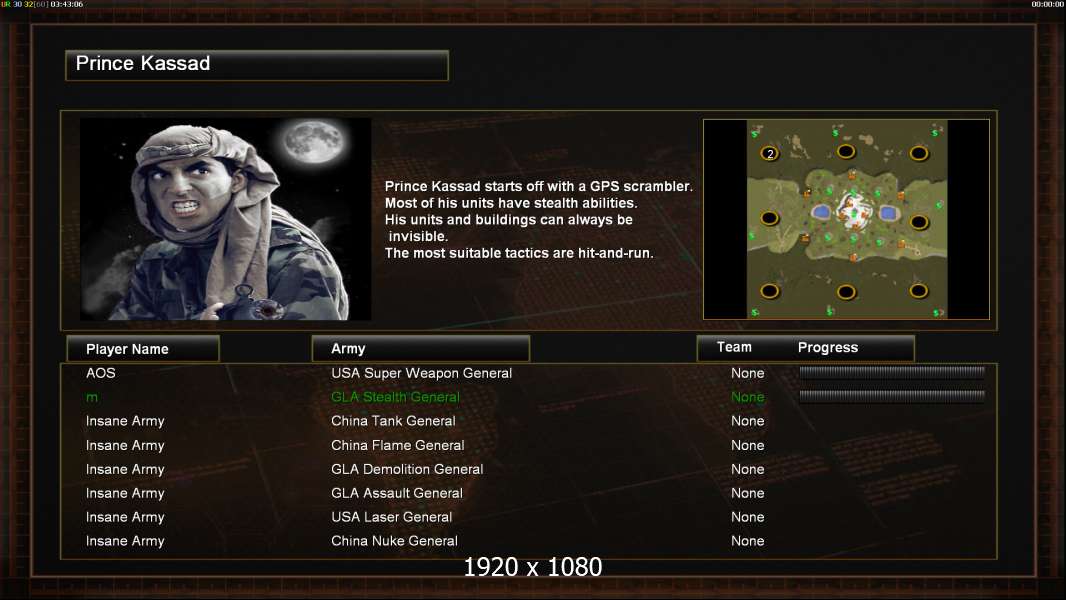
Task: Click the start position marker numbered 2
Action: tap(770, 154)
